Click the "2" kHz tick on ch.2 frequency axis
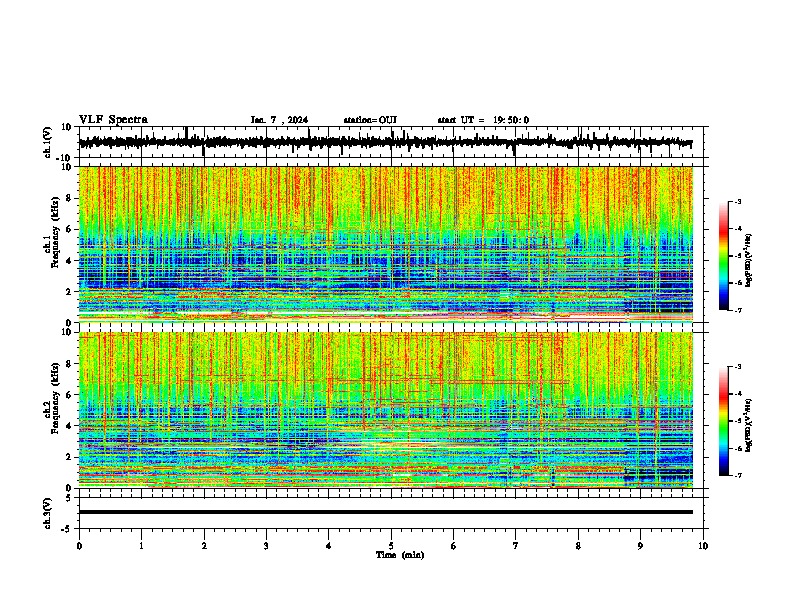 pyautogui.click(x=70, y=457)
